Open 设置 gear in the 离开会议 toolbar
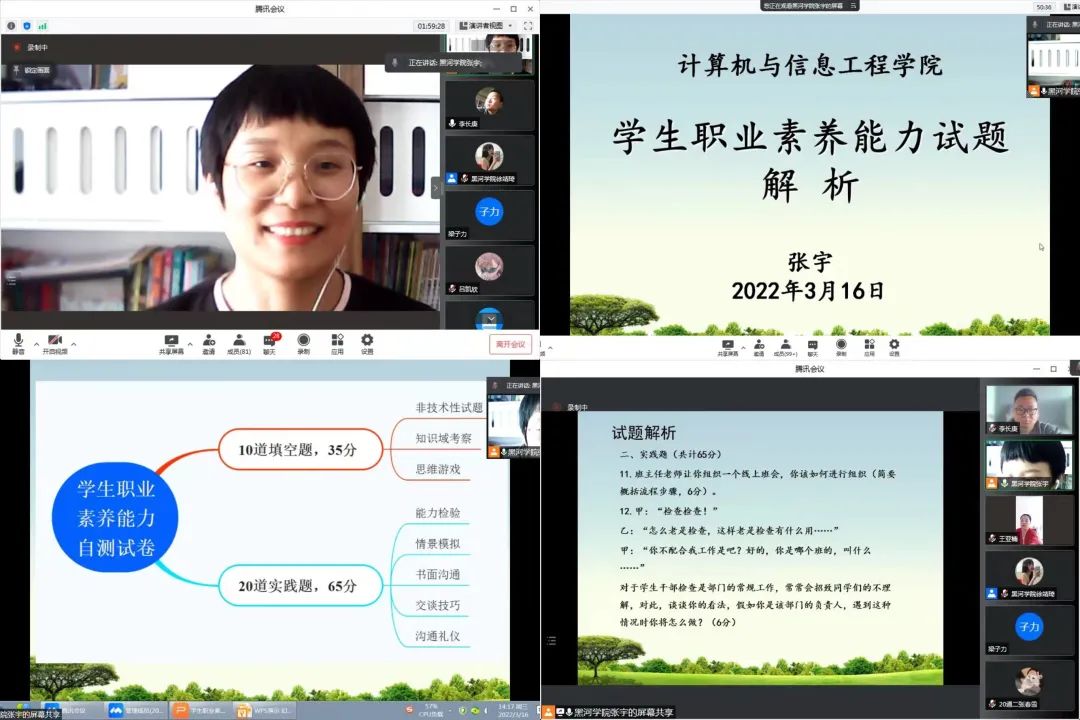This screenshot has width=1080, height=720. [x=367, y=343]
